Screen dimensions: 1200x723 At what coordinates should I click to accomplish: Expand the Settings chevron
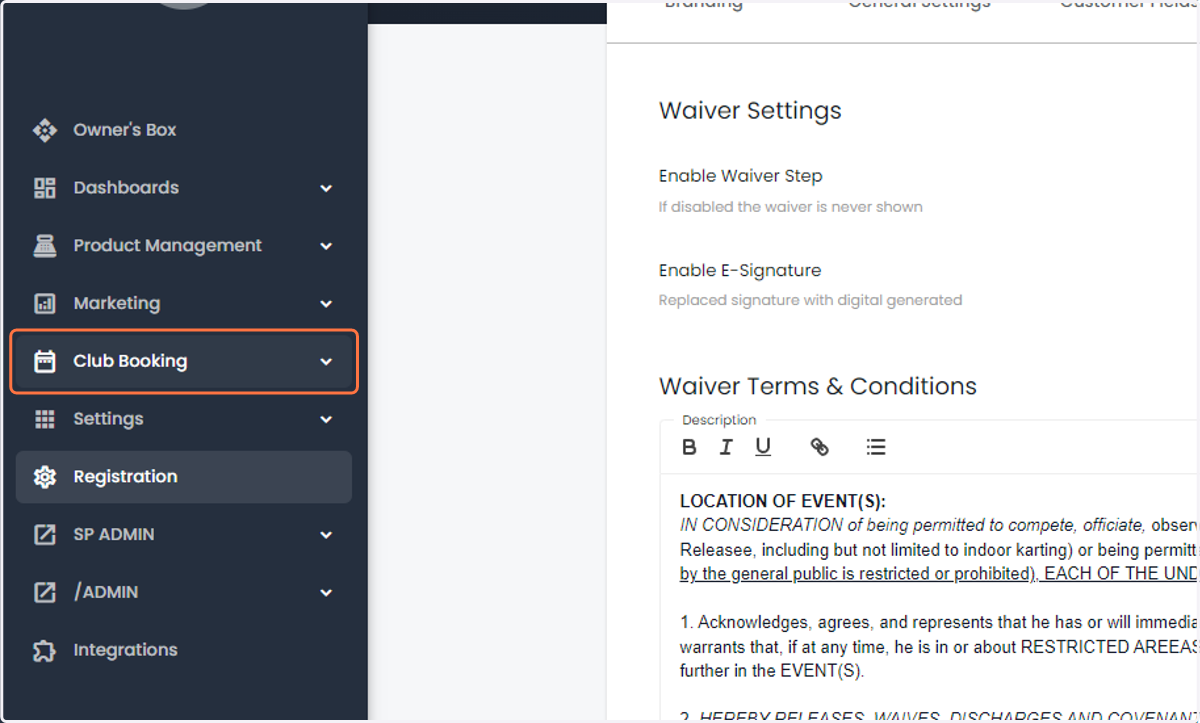click(x=326, y=420)
